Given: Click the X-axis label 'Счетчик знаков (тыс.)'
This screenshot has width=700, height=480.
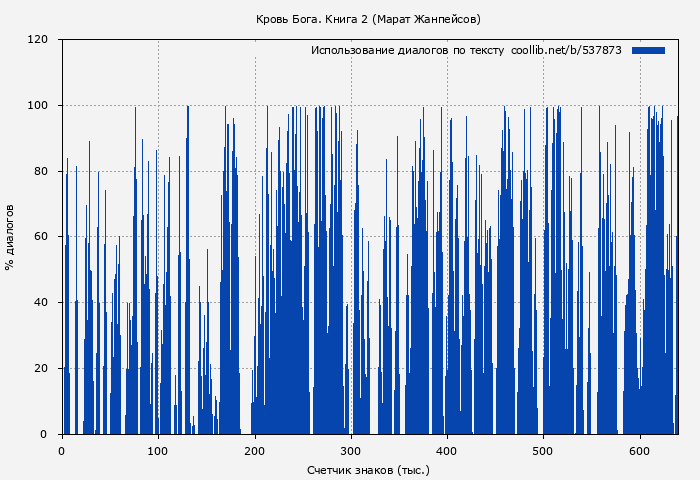Looking at the screenshot, I should point(368,469).
